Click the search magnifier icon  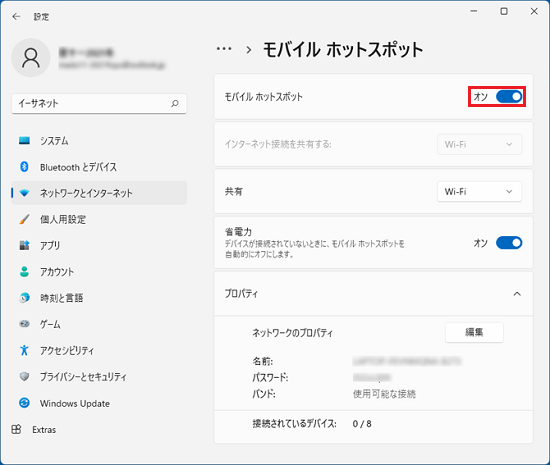tap(175, 103)
